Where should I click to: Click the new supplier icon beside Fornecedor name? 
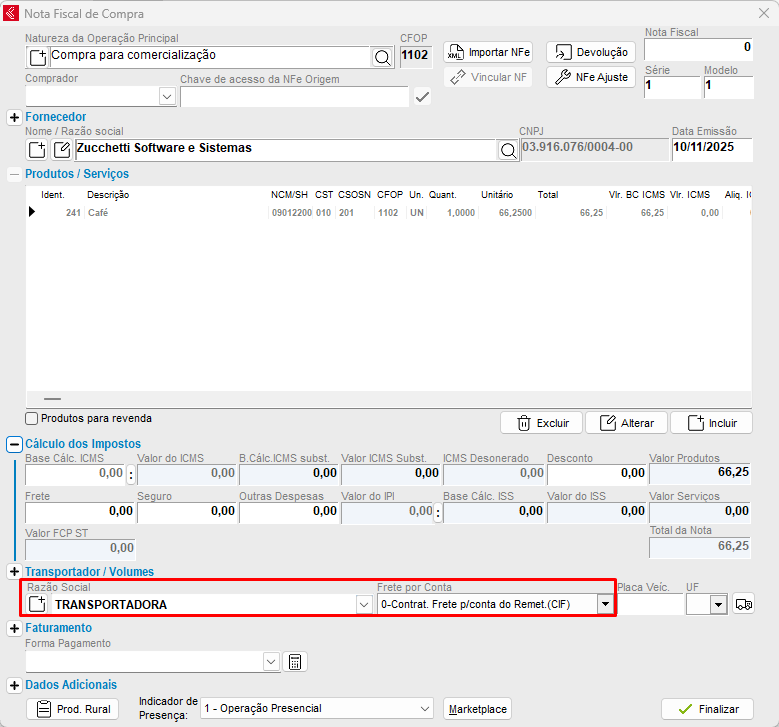(x=36, y=150)
